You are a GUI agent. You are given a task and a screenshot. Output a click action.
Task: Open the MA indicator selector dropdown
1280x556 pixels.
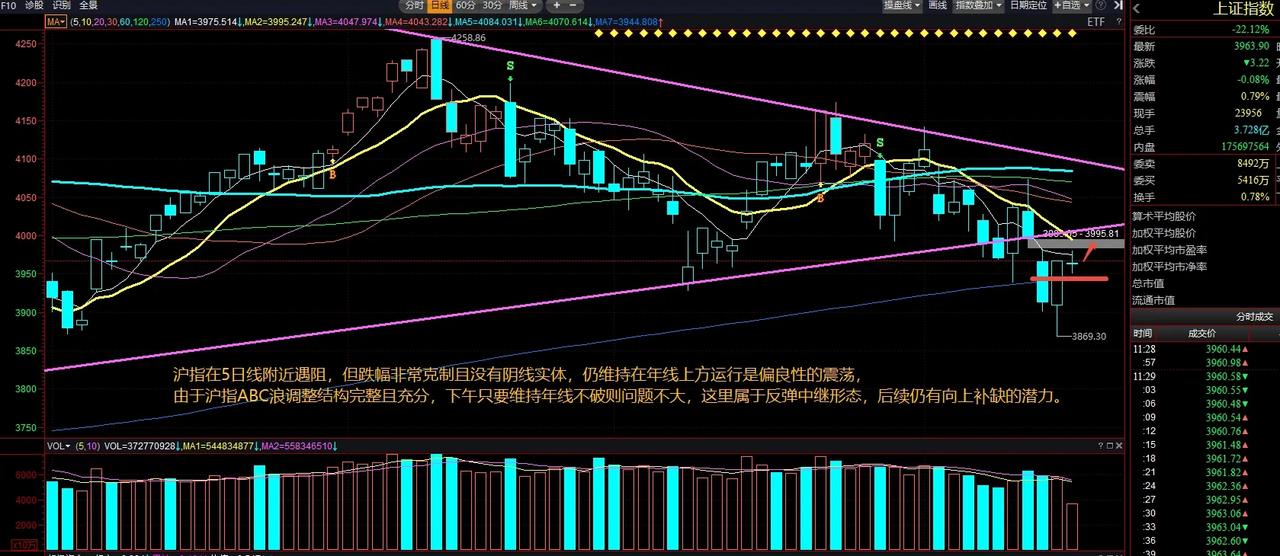click(57, 21)
